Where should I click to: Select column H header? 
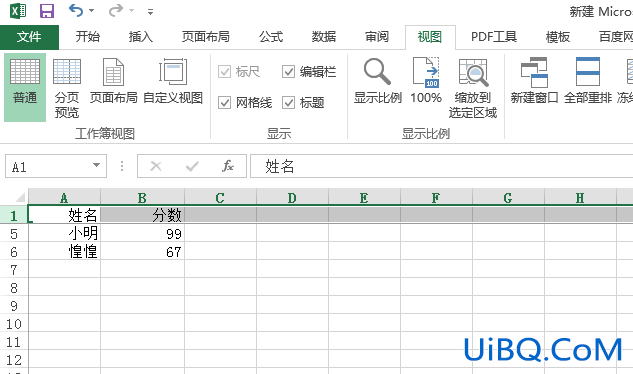pos(580,198)
